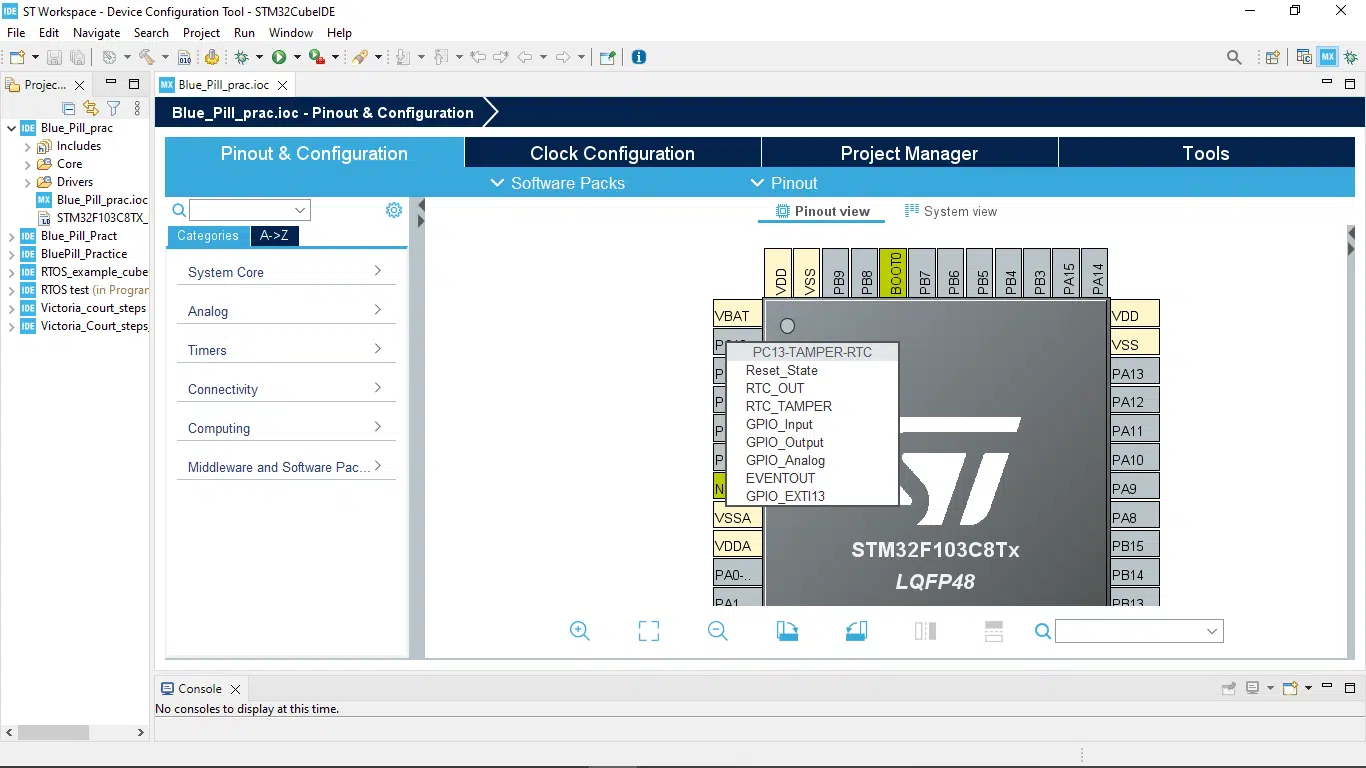1366x768 pixels.
Task: Click the filter funnel in Project Explorer
Action: [114, 108]
